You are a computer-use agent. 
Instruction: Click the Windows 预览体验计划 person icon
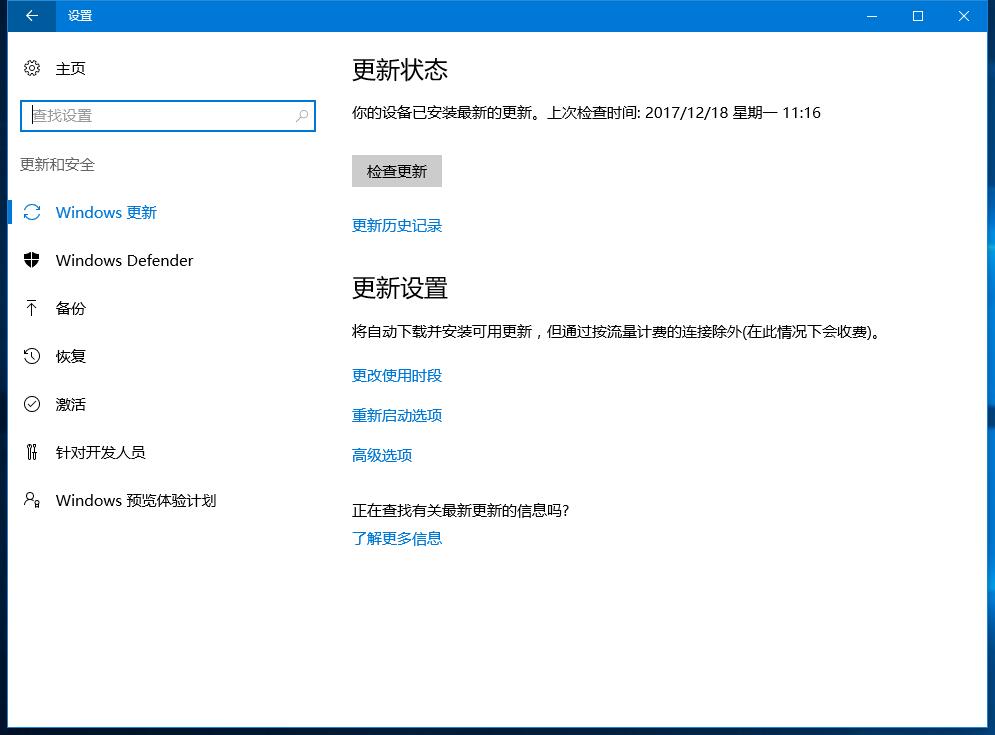pyautogui.click(x=32, y=500)
